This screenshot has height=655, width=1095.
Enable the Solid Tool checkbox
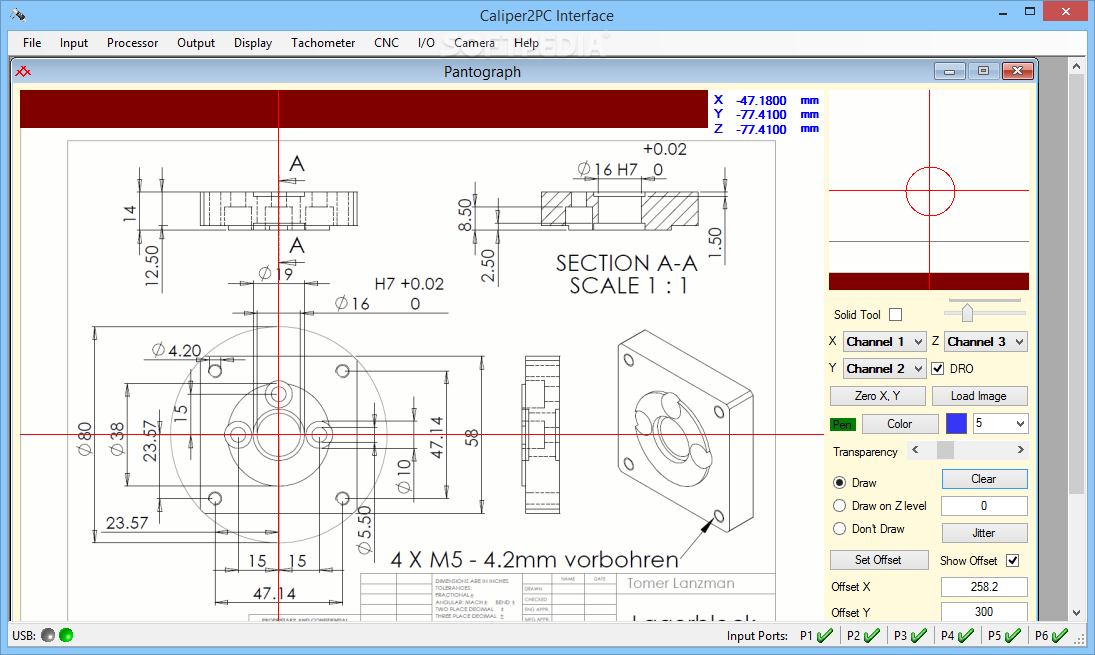(896, 315)
